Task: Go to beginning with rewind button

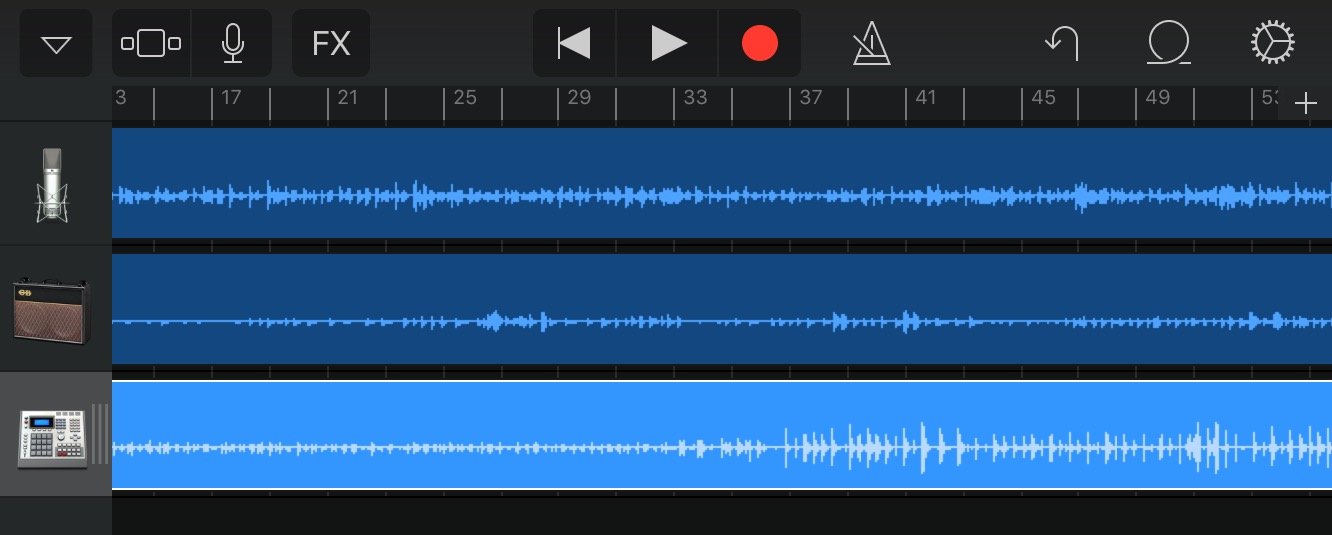Action: tap(574, 44)
